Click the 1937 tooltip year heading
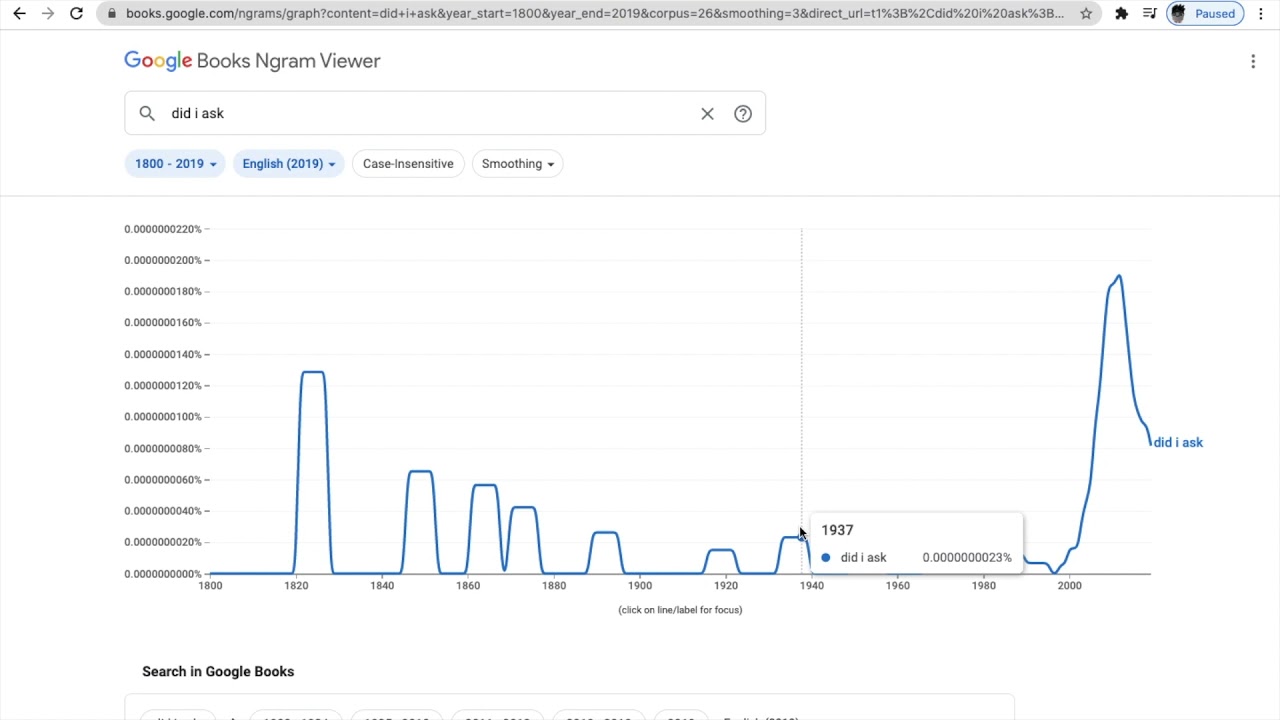 click(838, 530)
